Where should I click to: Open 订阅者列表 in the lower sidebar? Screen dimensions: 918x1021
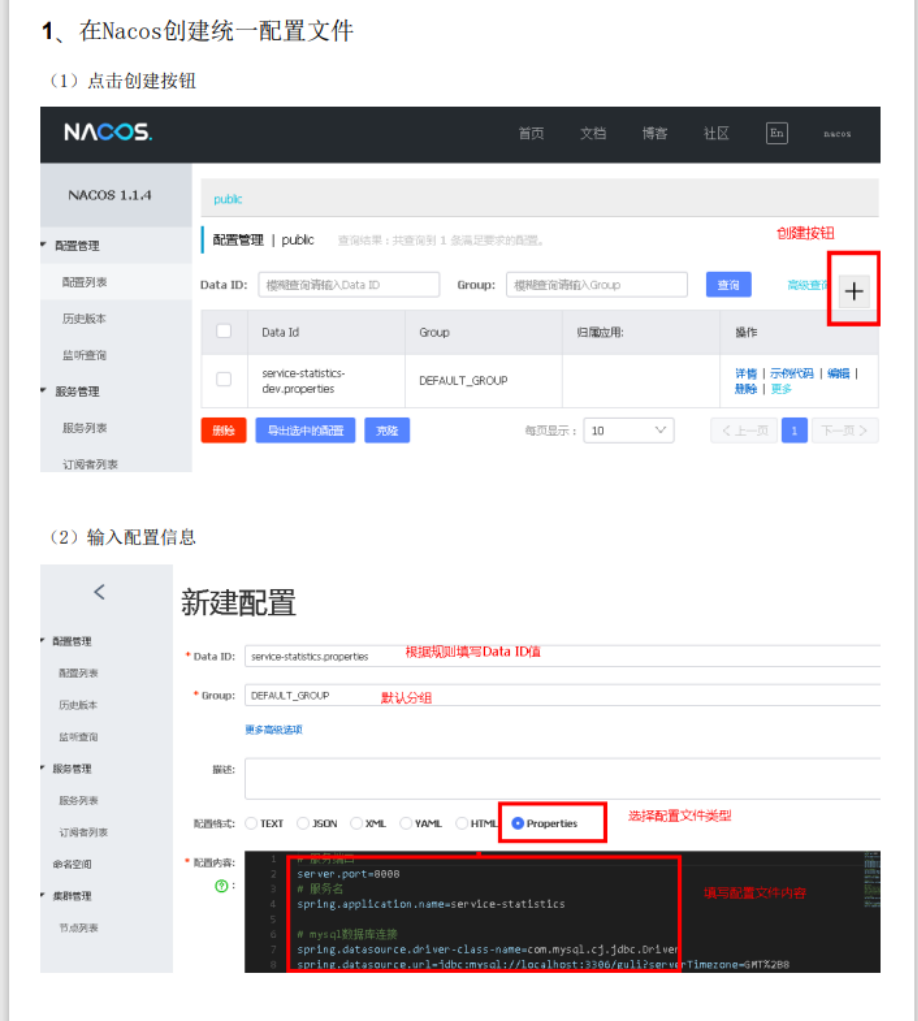tap(83, 832)
